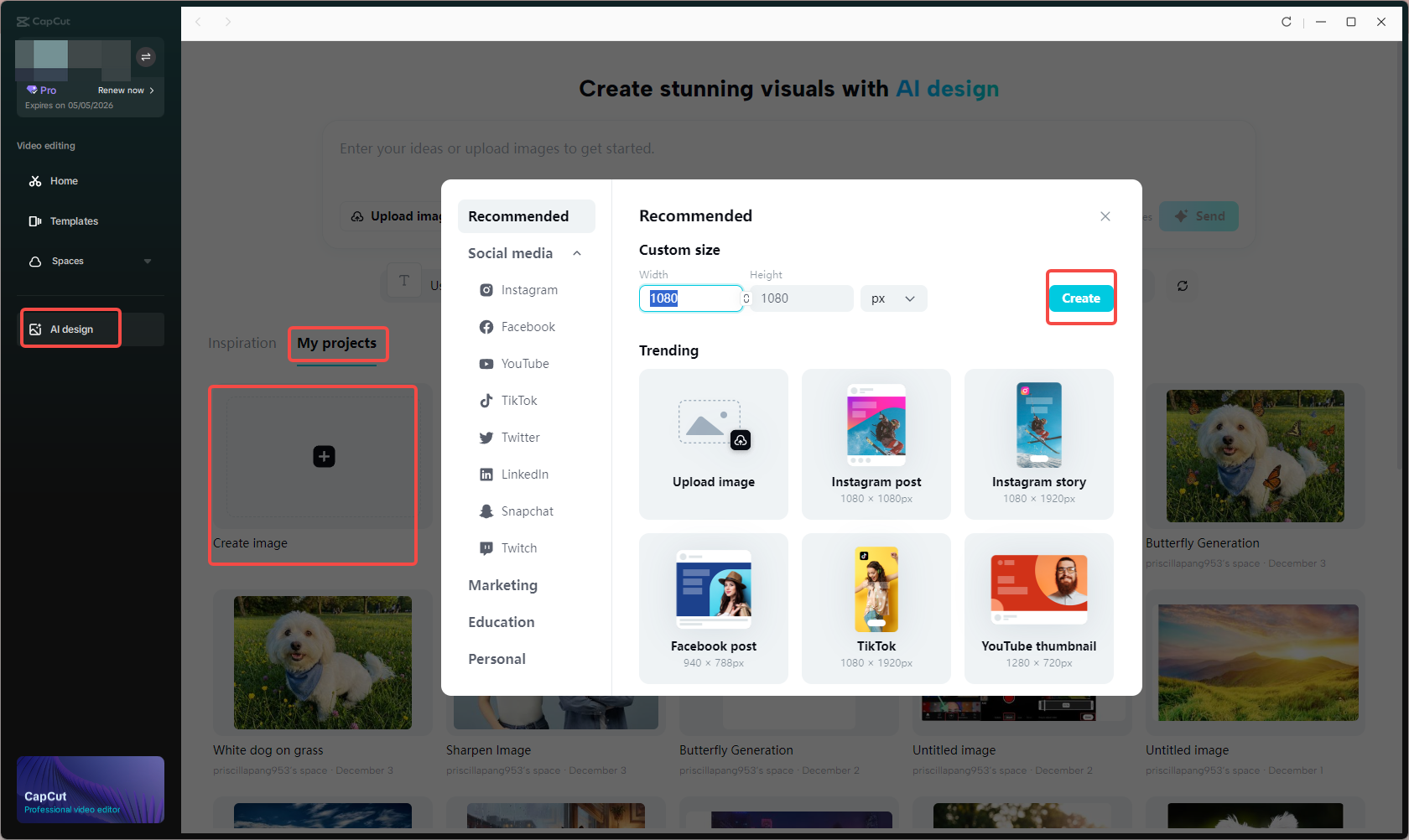Open the Create image tile

point(312,457)
